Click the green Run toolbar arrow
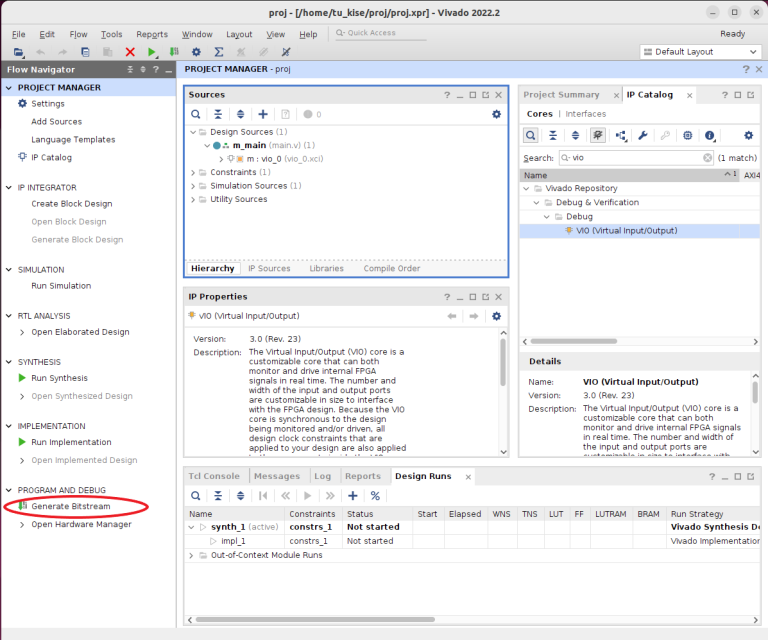This screenshot has height=640, width=768. [152, 52]
